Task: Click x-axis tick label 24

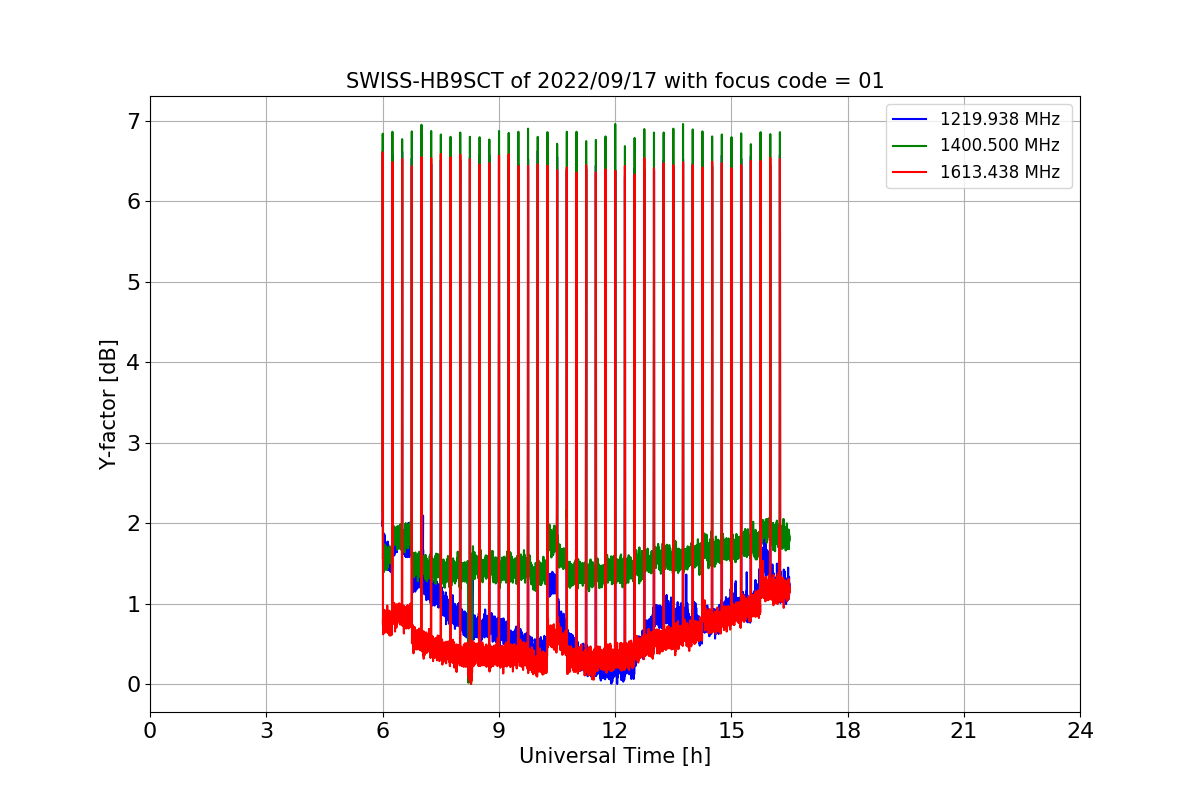Action: point(1080,730)
